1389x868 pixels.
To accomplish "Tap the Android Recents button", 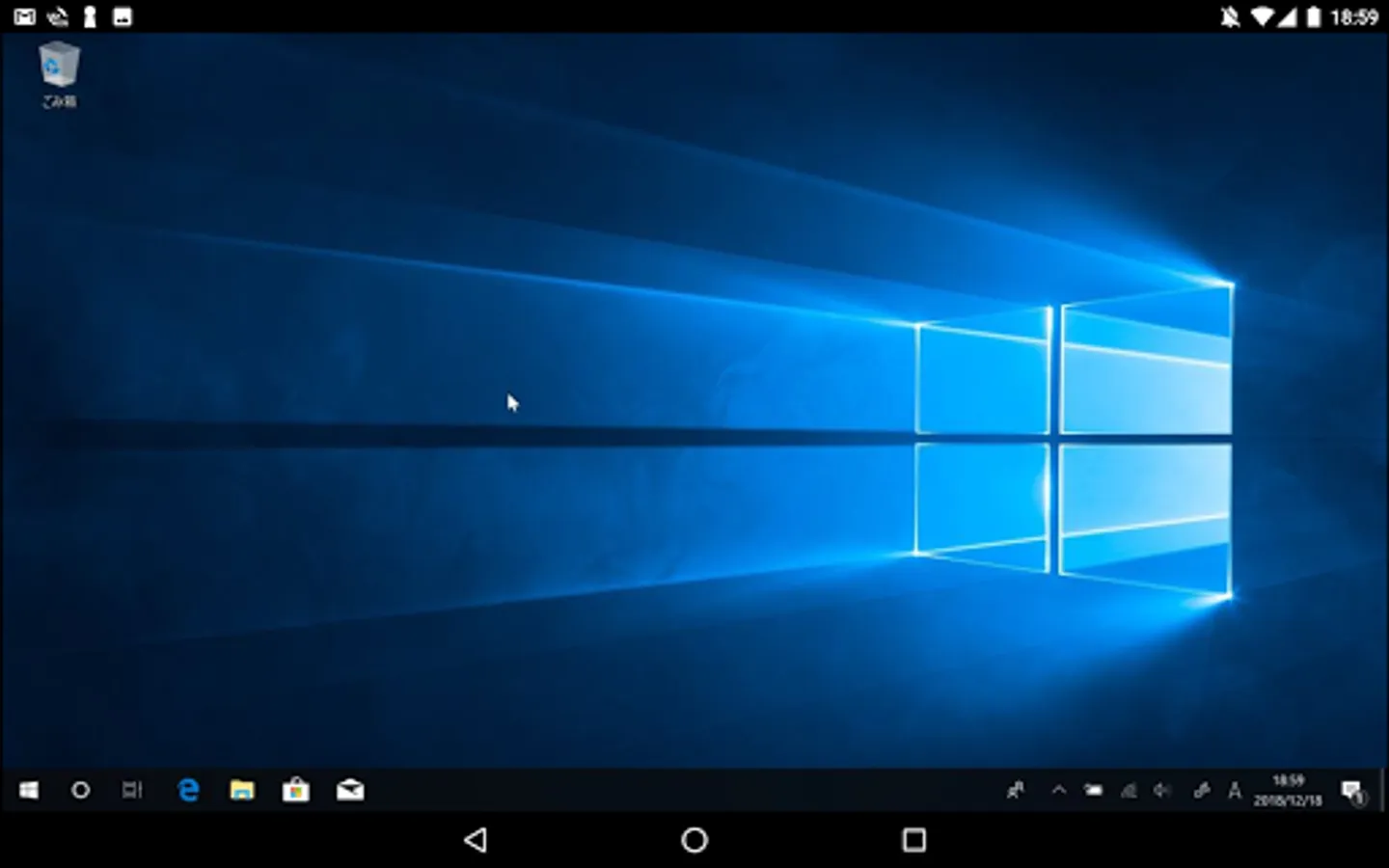I will click(913, 840).
